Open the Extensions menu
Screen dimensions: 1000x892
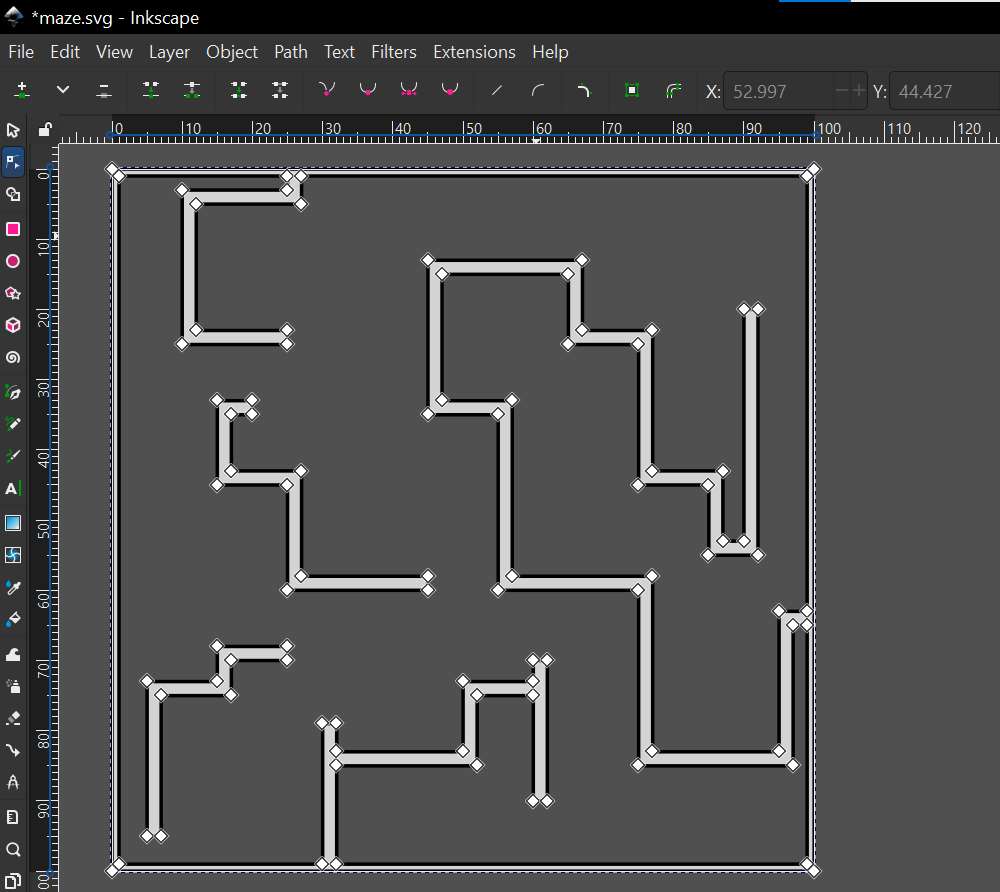(474, 52)
